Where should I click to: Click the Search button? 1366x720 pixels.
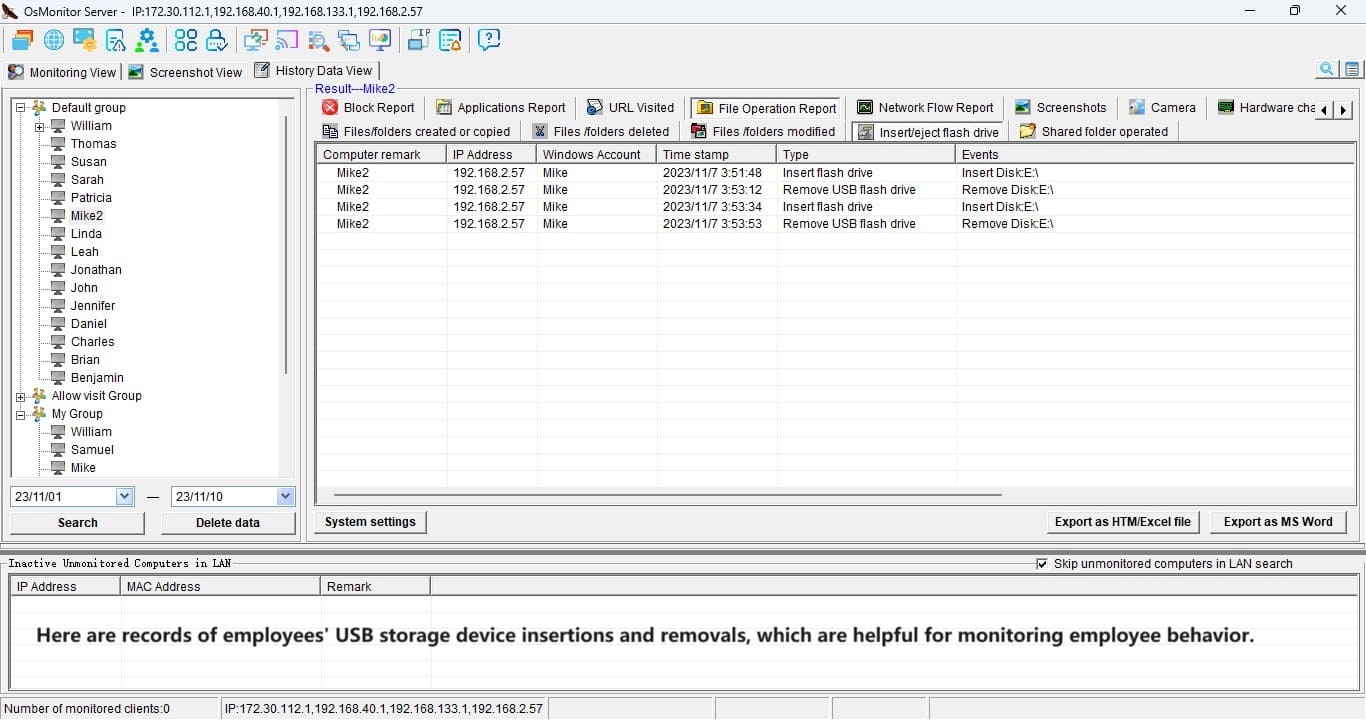pyautogui.click(x=77, y=522)
